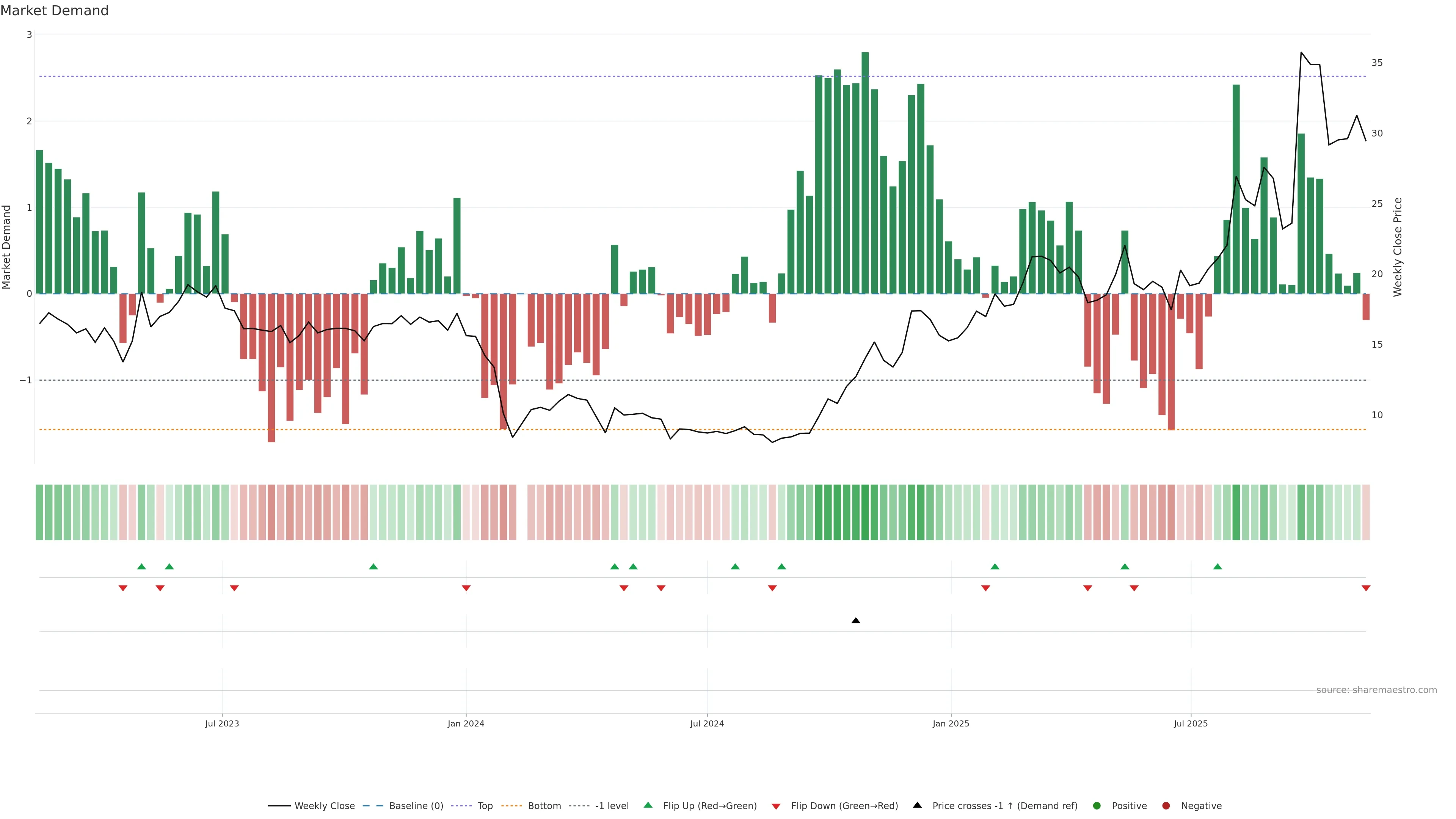
Task: Toggle the Weekly Close legend entry
Action: [325, 805]
